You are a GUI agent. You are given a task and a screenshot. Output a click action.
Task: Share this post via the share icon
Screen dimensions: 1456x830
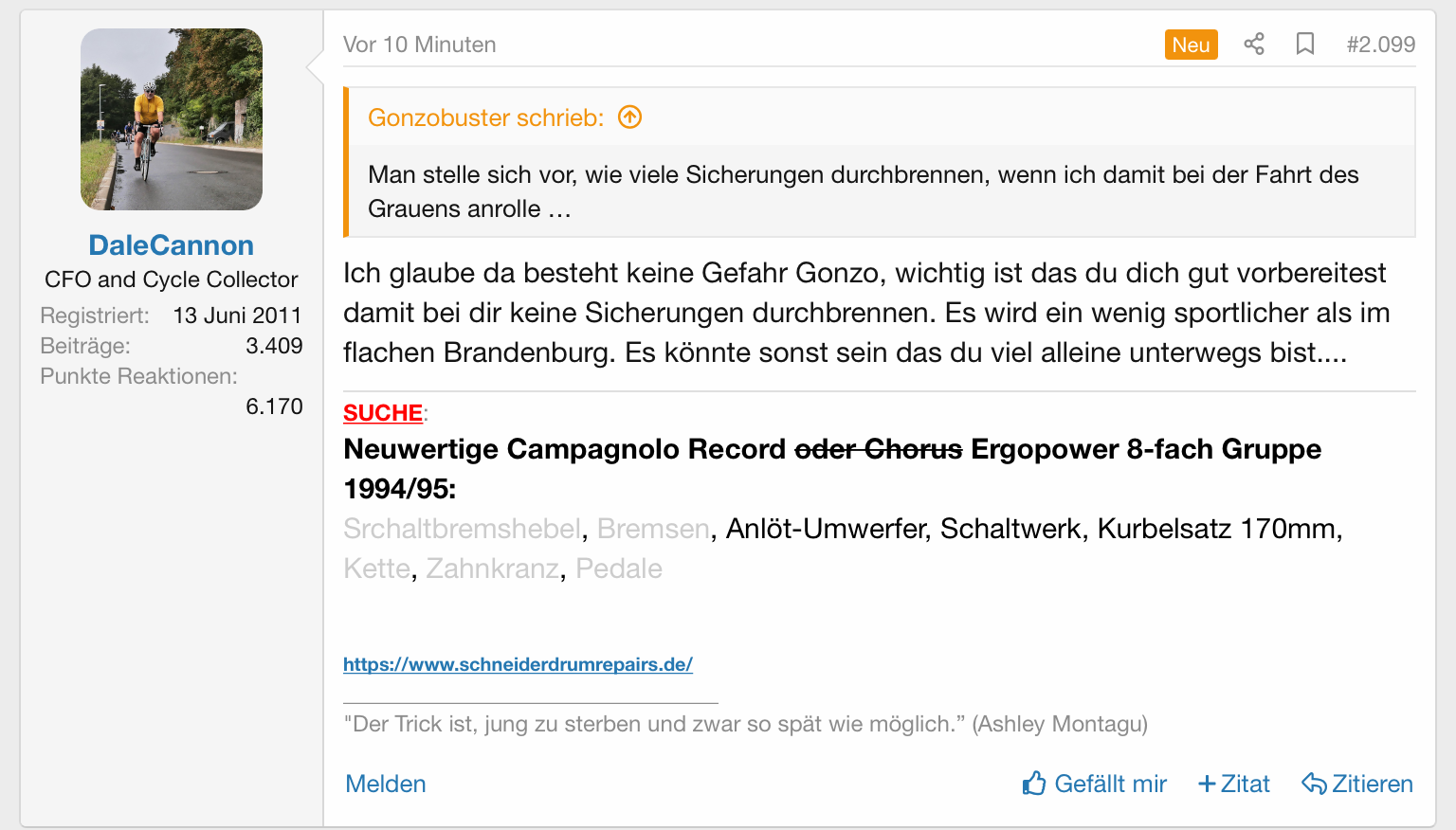1254,45
